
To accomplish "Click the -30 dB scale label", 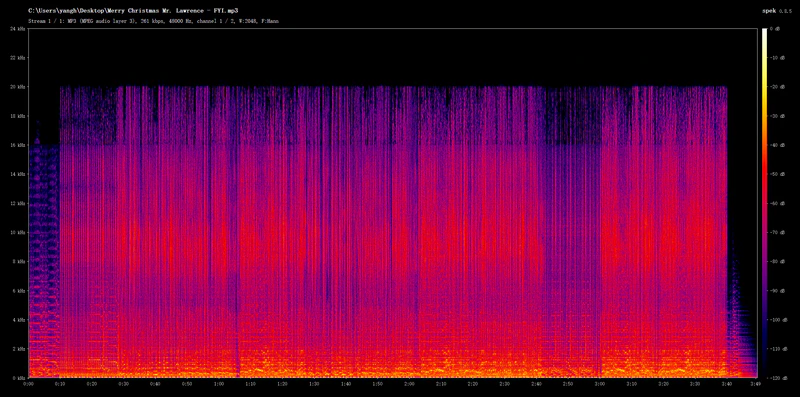I will coord(778,116).
